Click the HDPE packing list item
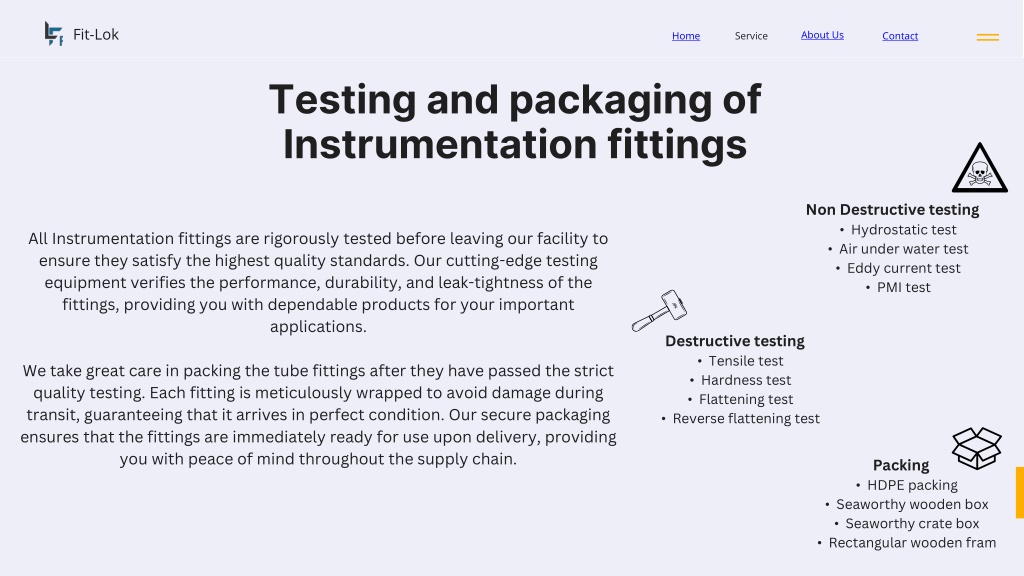 pyautogui.click(x=912, y=485)
